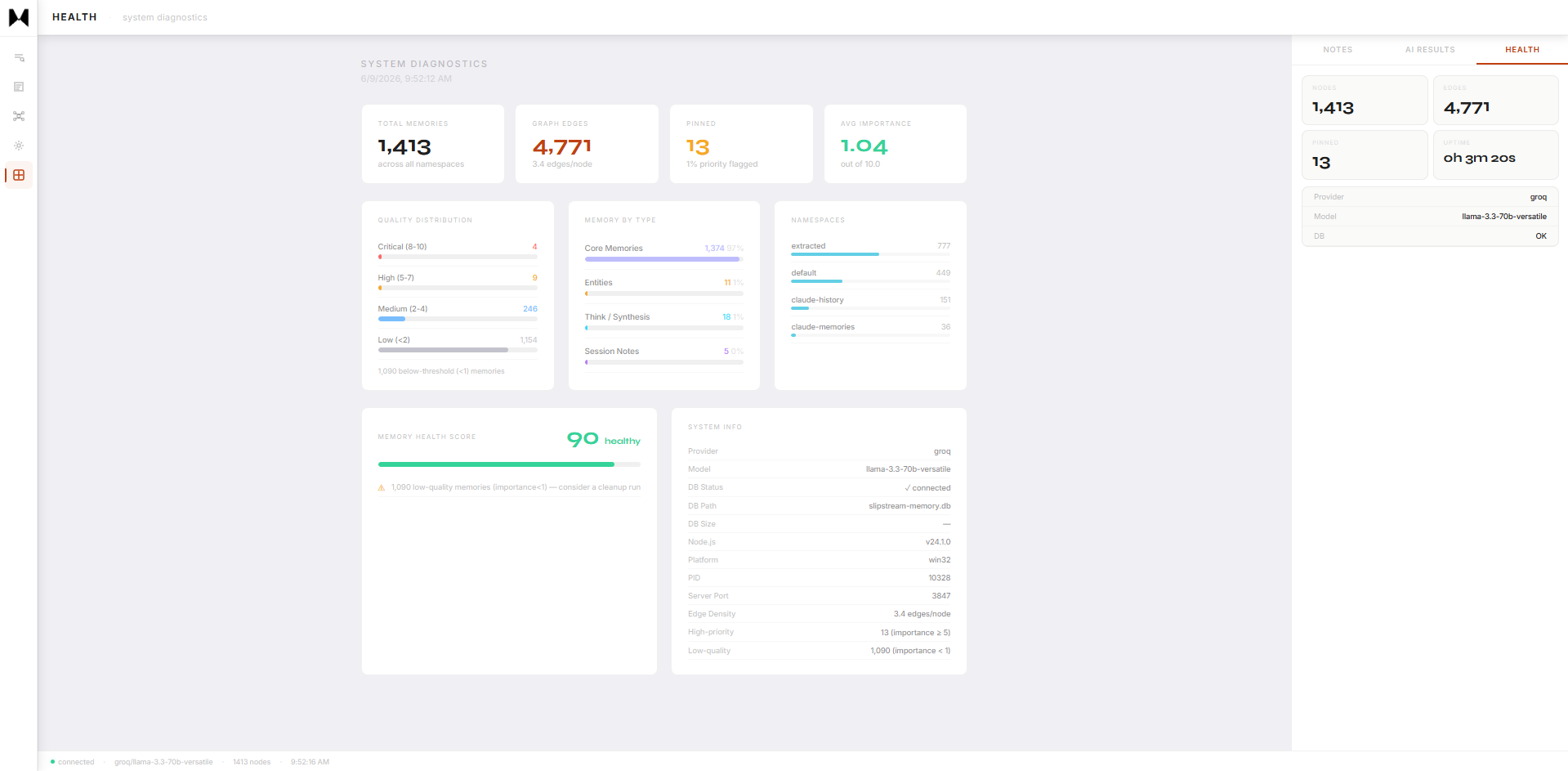
Task: Switch to the AI RESULTS tab
Action: [1430, 50]
